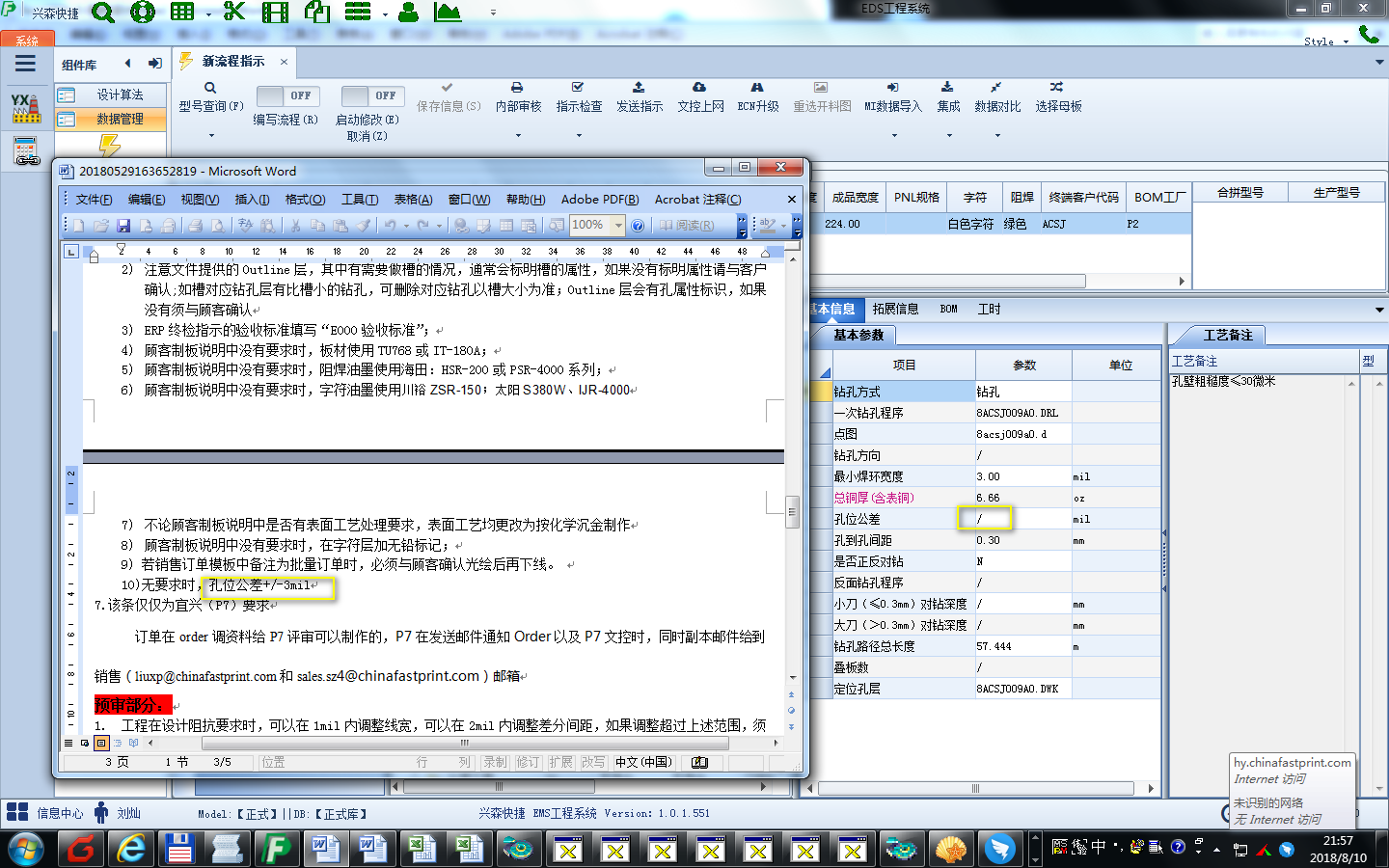Toggle 录制 in Word status bar
1389x868 pixels.
point(495,762)
